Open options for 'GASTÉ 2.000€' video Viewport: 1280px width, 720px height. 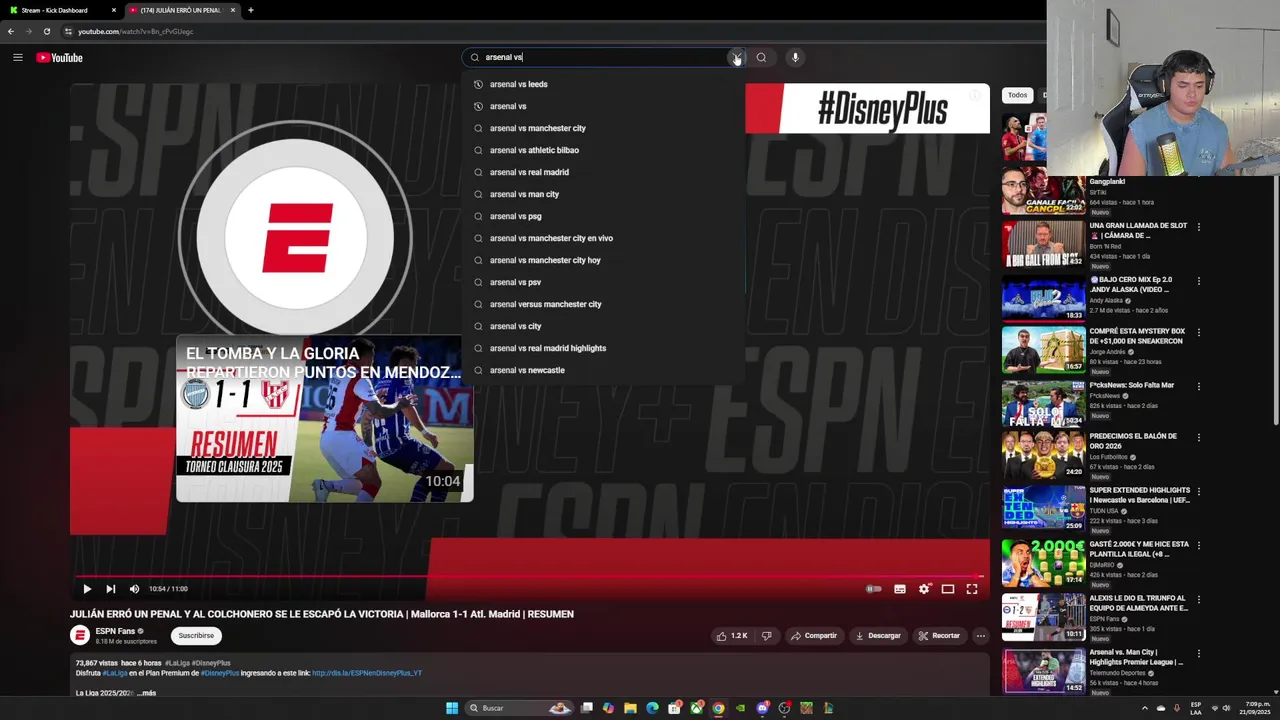point(1198,545)
